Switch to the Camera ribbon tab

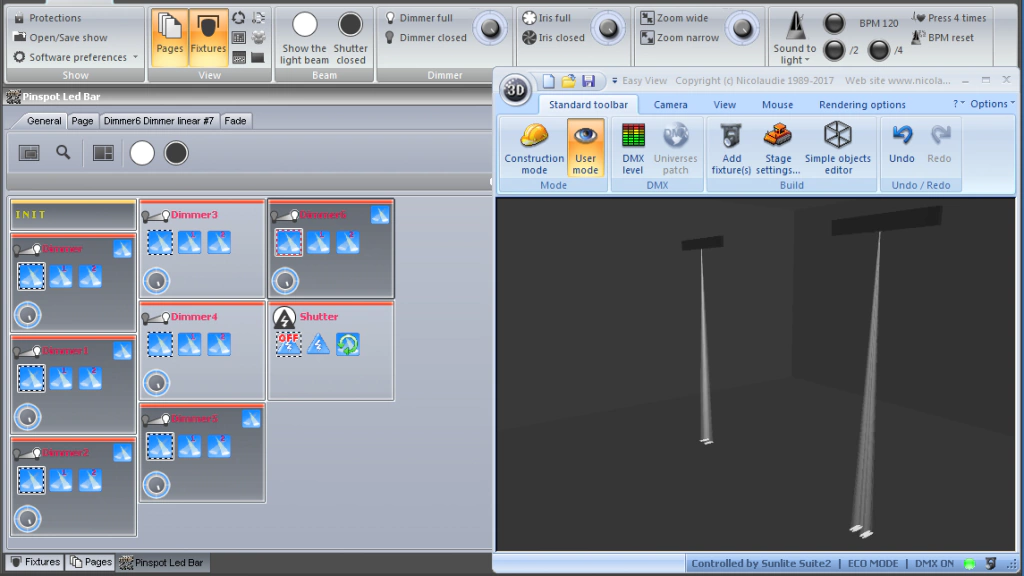[x=670, y=104]
